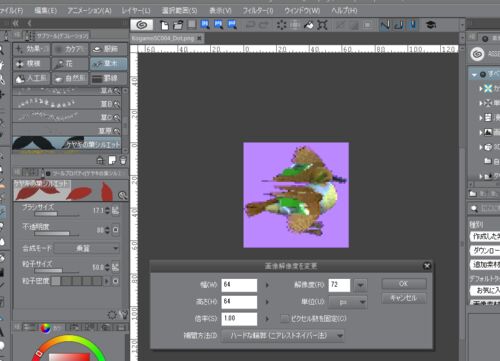Select the 草木 sub tool group
This screenshot has height=361, width=500.
tap(109, 64)
